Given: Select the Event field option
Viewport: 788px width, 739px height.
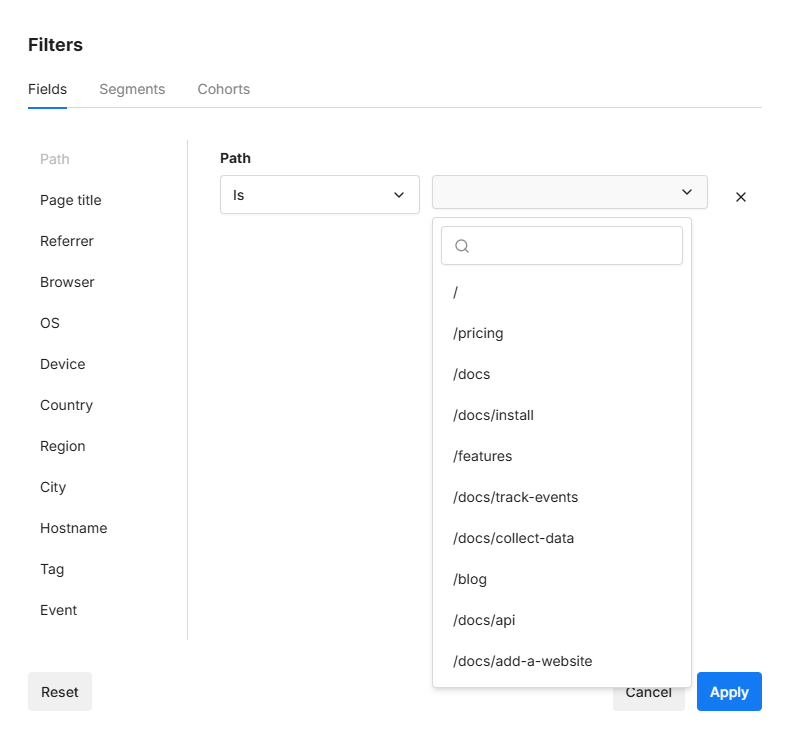Looking at the screenshot, I should click(58, 610).
